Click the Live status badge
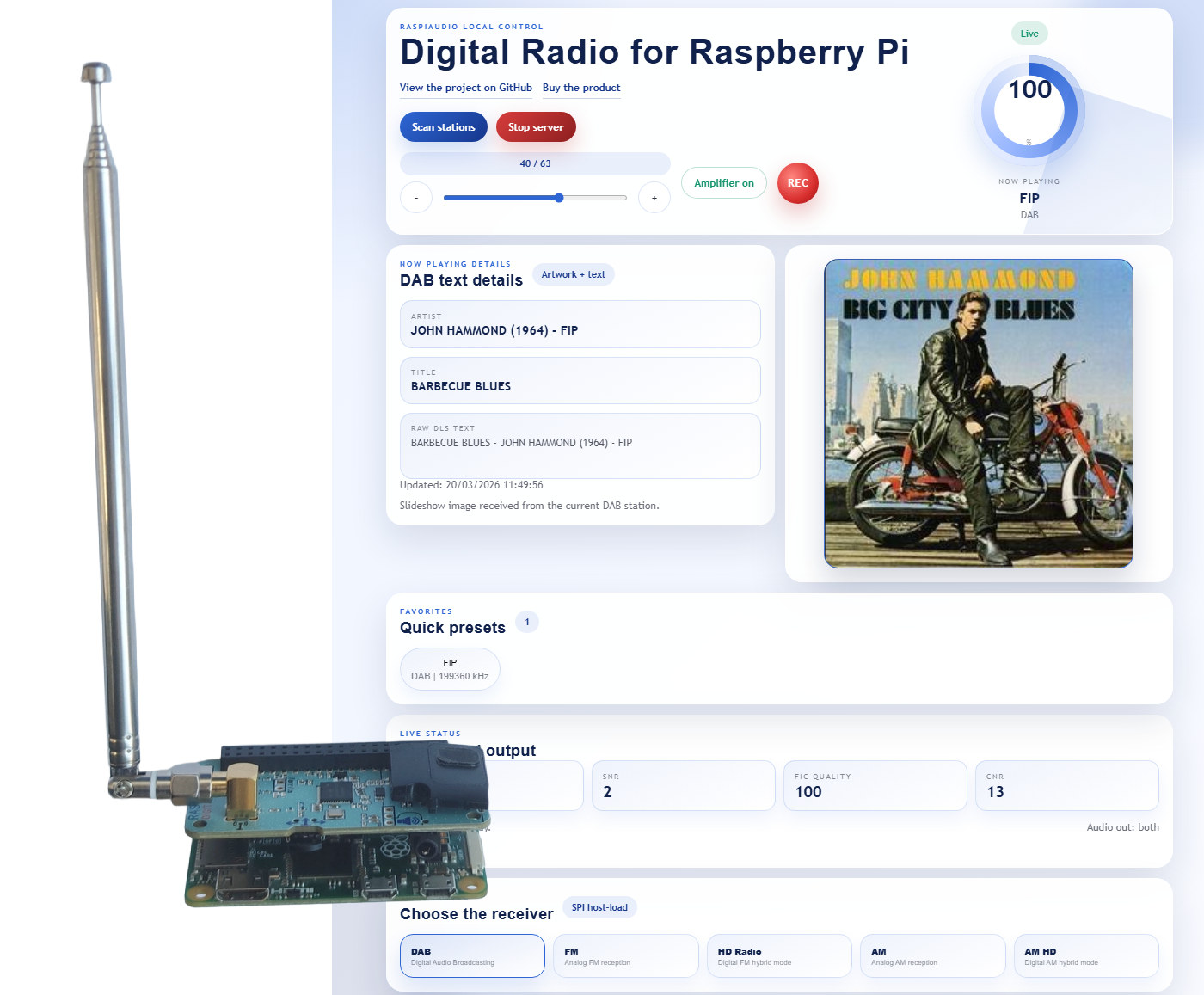Image resolution: width=1204 pixels, height=995 pixels. click(1029, 33)
